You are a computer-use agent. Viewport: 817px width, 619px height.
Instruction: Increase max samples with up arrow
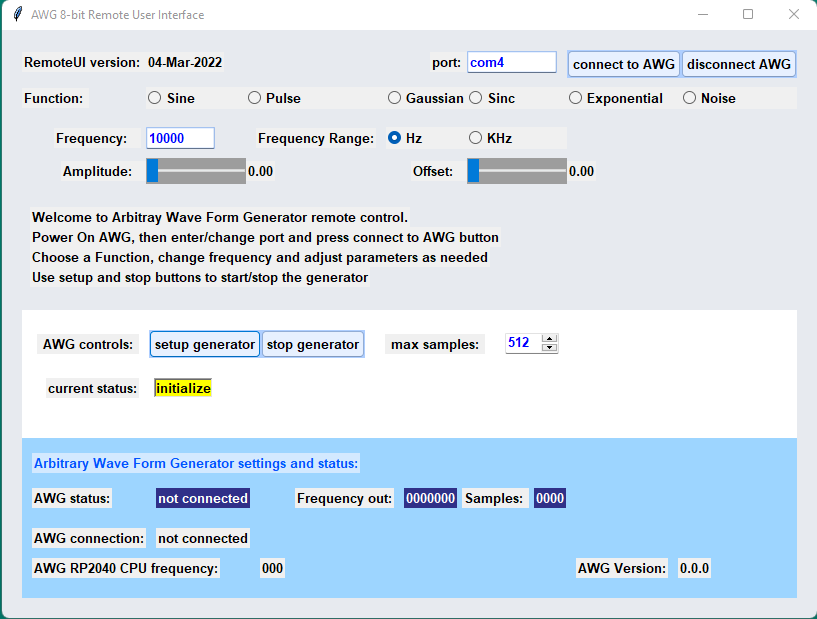pos(549,339)
